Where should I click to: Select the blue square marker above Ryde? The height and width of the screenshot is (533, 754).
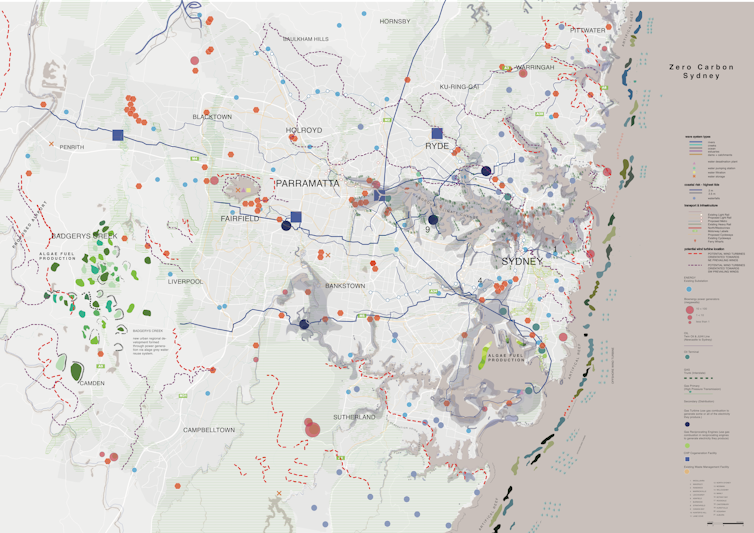(436, 132)
